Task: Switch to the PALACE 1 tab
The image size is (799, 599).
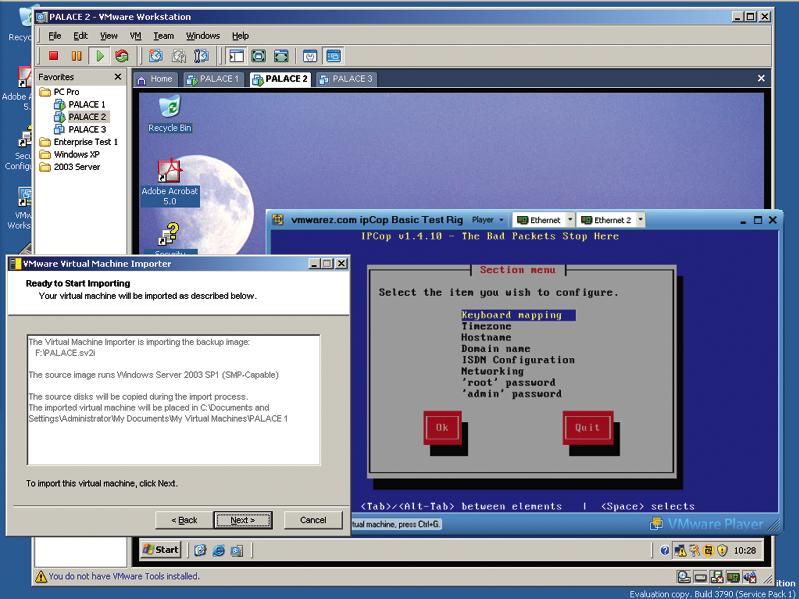Action: [213, 79]
